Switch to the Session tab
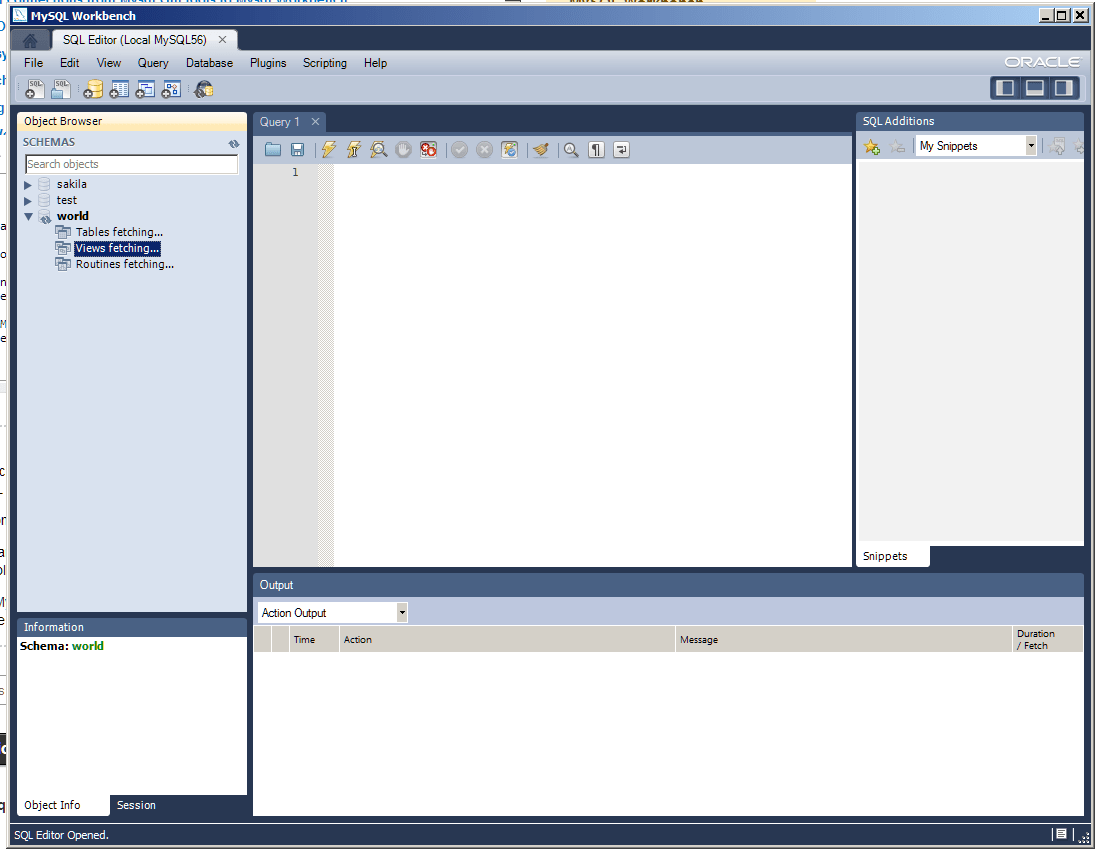This screenshot has height=852, width=1098. pyautogui.click(x=137, y=805)
